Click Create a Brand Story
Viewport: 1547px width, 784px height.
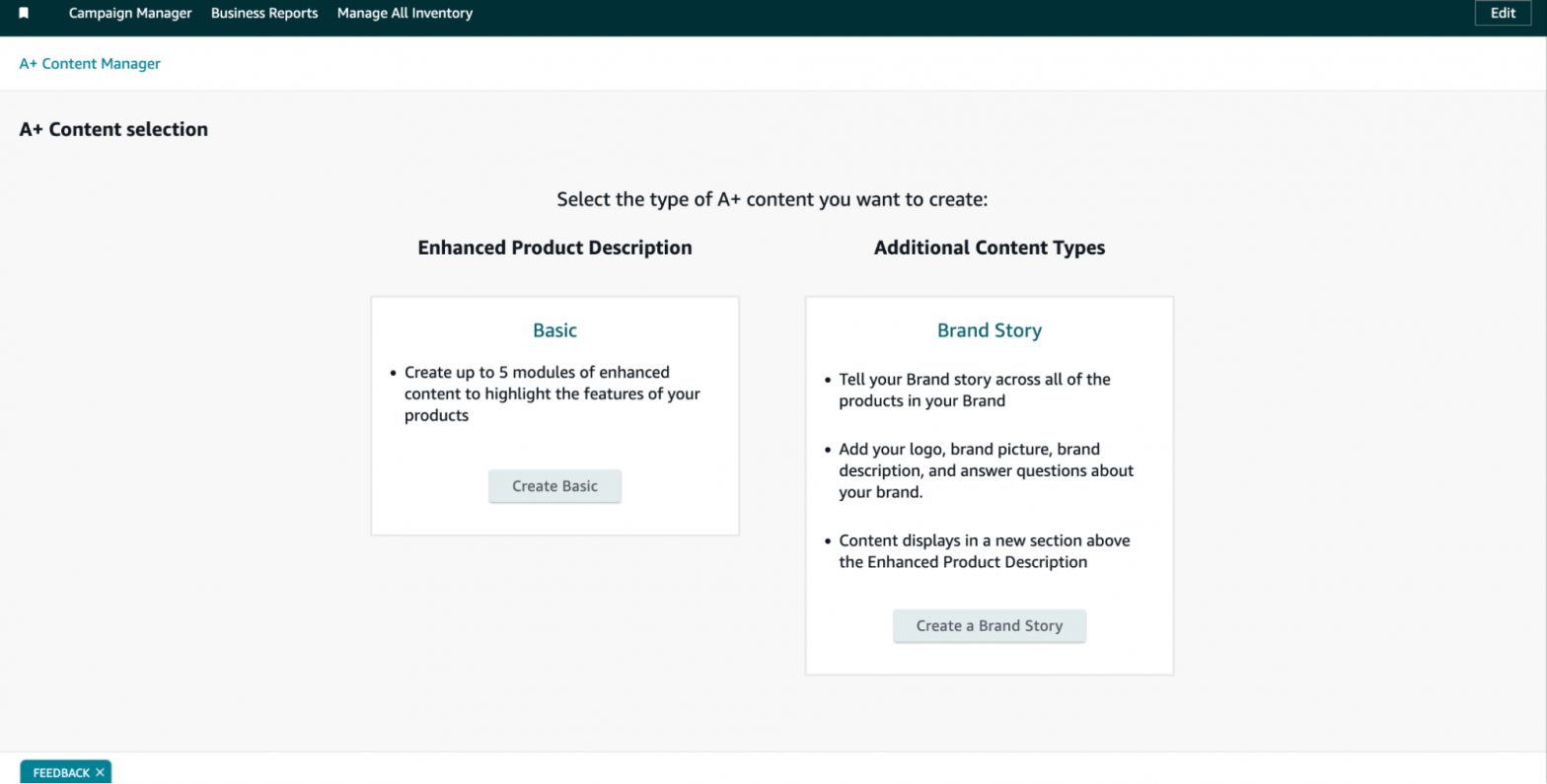pos(989,625)
